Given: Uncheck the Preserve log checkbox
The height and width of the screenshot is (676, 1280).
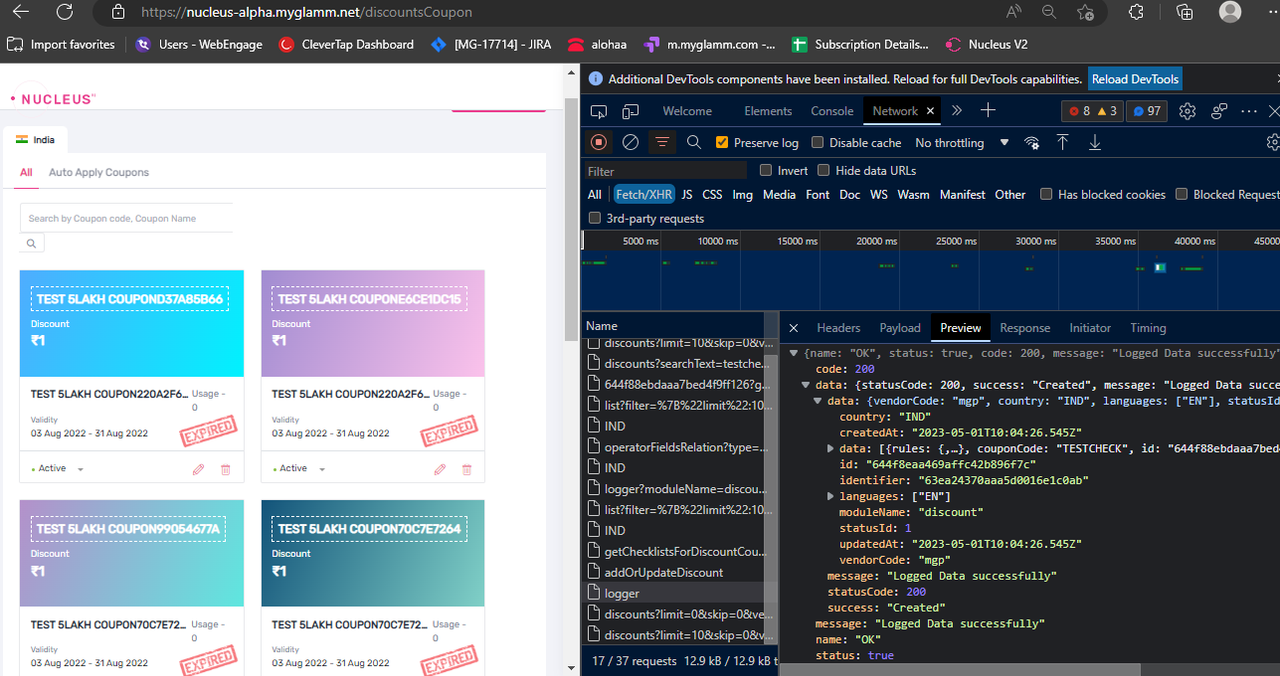Looking at the screenshot, I should click(x=722, y=143).
